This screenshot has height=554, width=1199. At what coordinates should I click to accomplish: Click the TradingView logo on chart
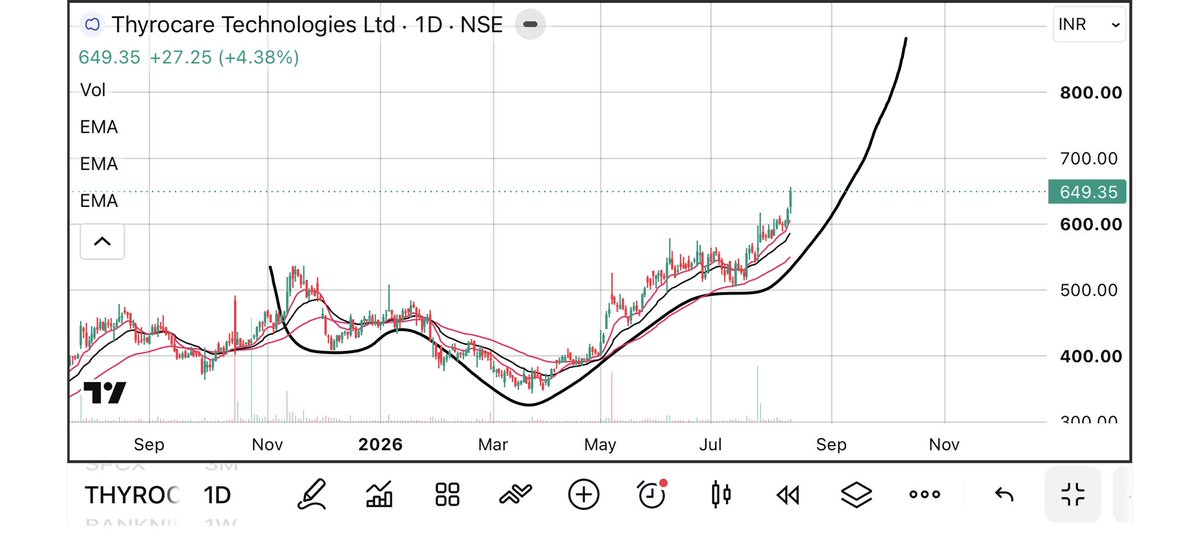104,393
